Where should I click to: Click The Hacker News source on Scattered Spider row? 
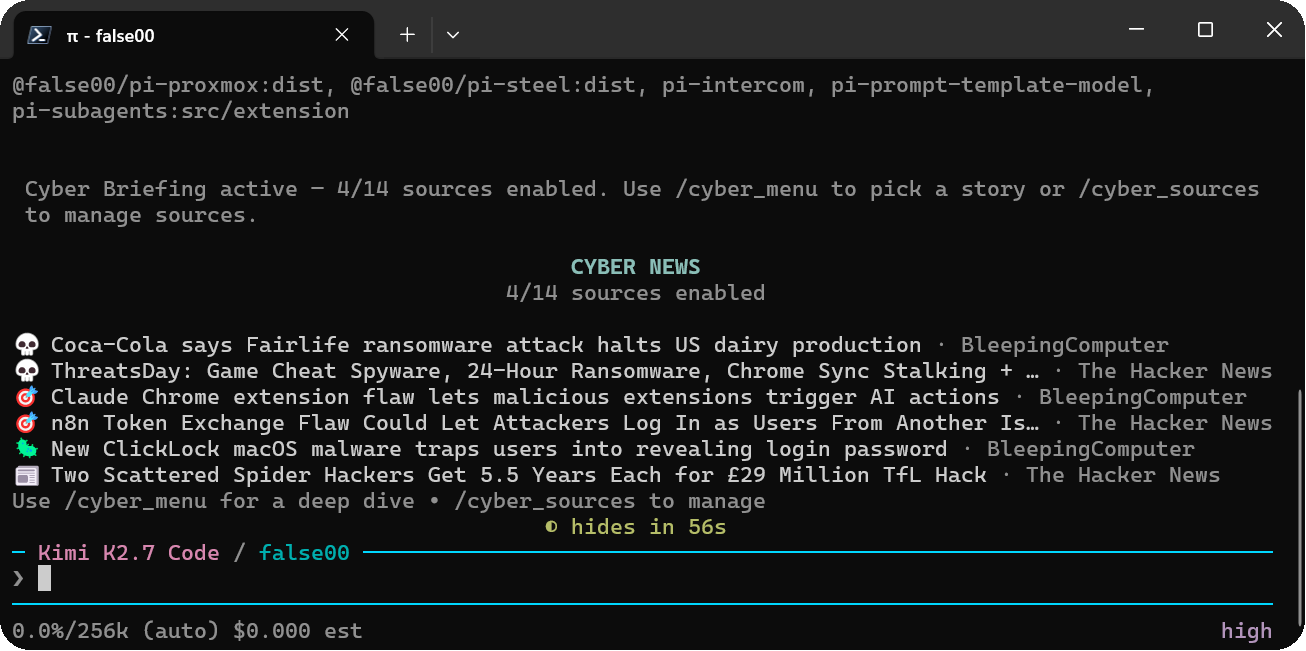tap(1123, 475)
